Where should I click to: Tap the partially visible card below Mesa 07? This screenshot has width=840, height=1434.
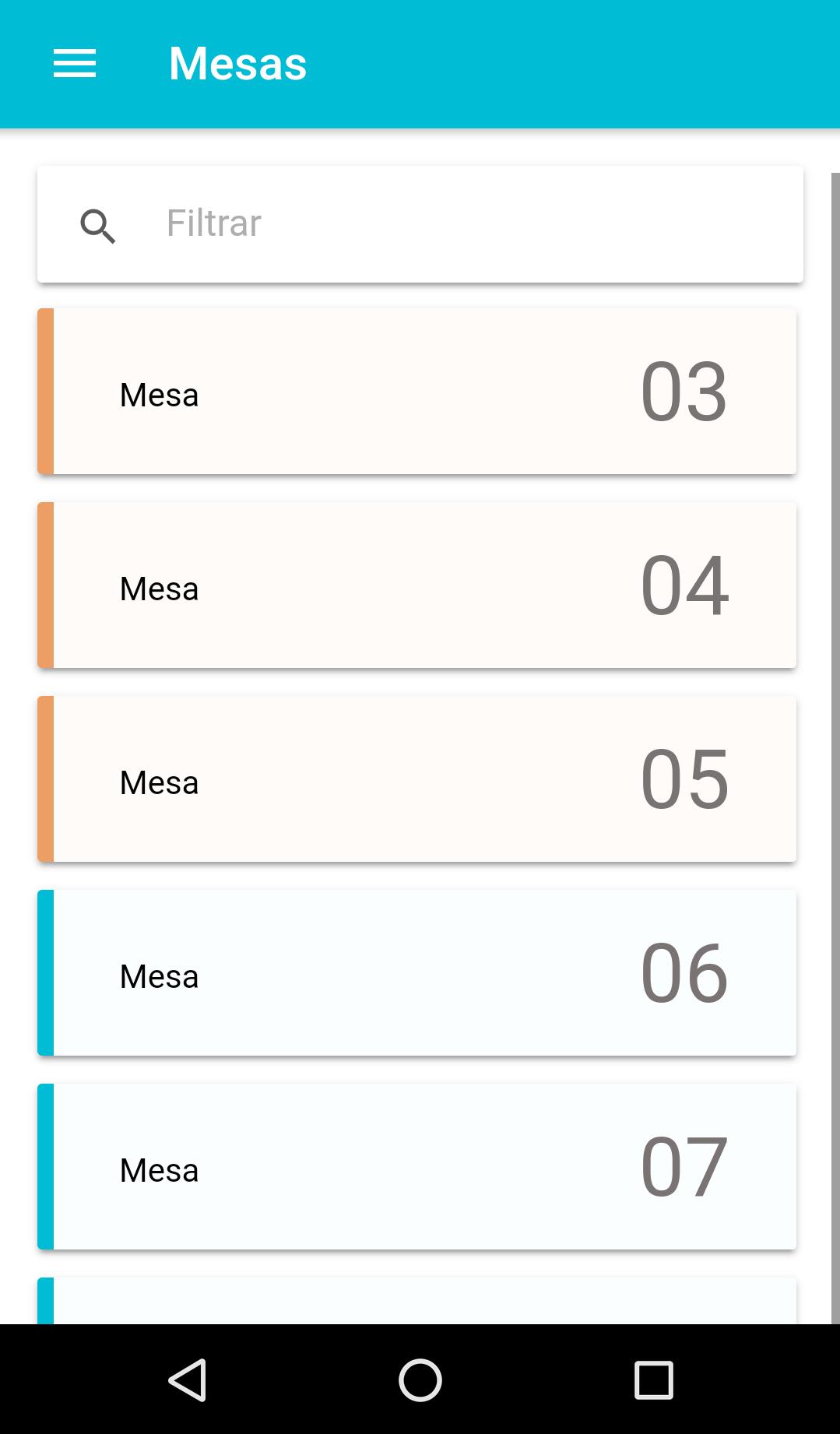[417, 1300]
